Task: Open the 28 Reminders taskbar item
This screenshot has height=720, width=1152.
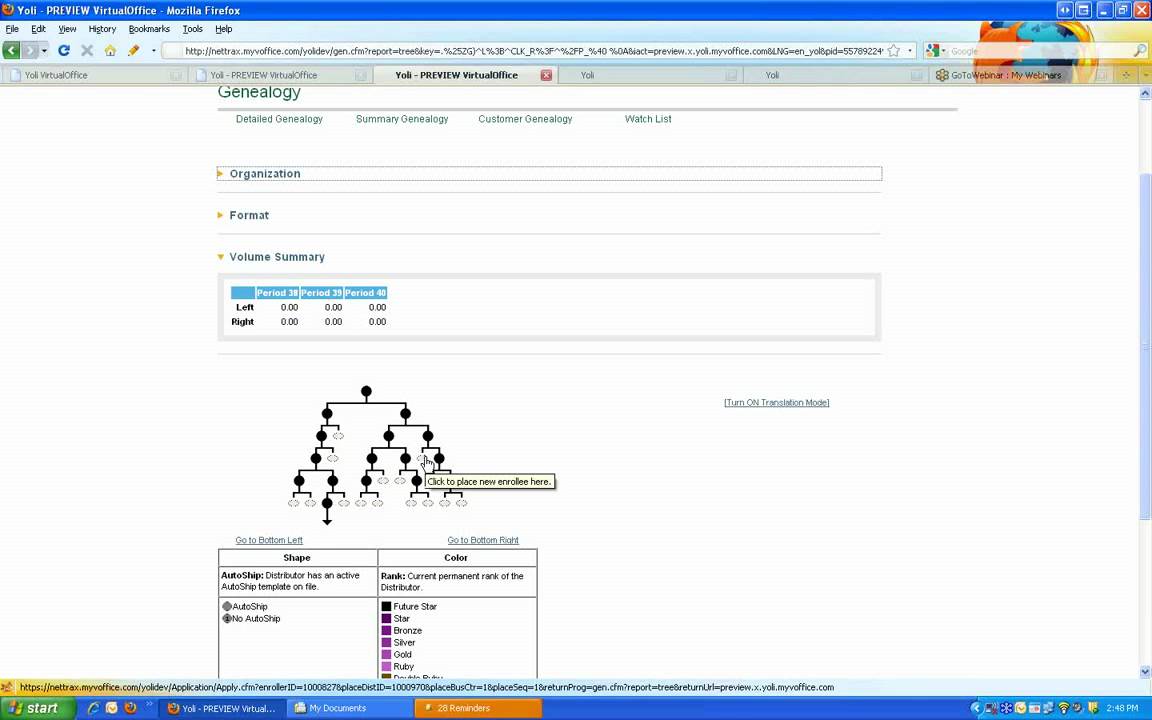Action: tap(478, 708)
